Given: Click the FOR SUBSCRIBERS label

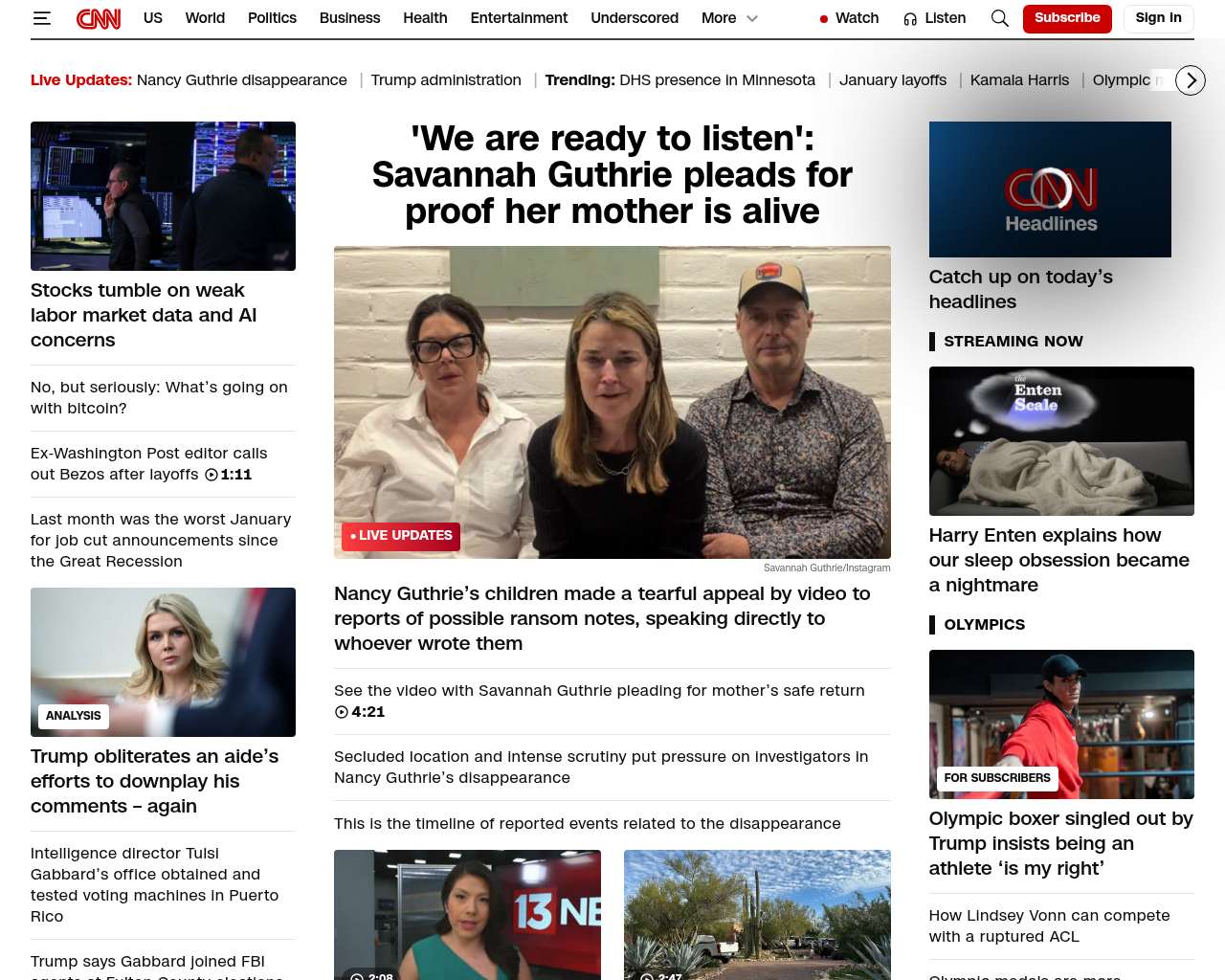Looking at the screenshot, I should tap(997, 778).
